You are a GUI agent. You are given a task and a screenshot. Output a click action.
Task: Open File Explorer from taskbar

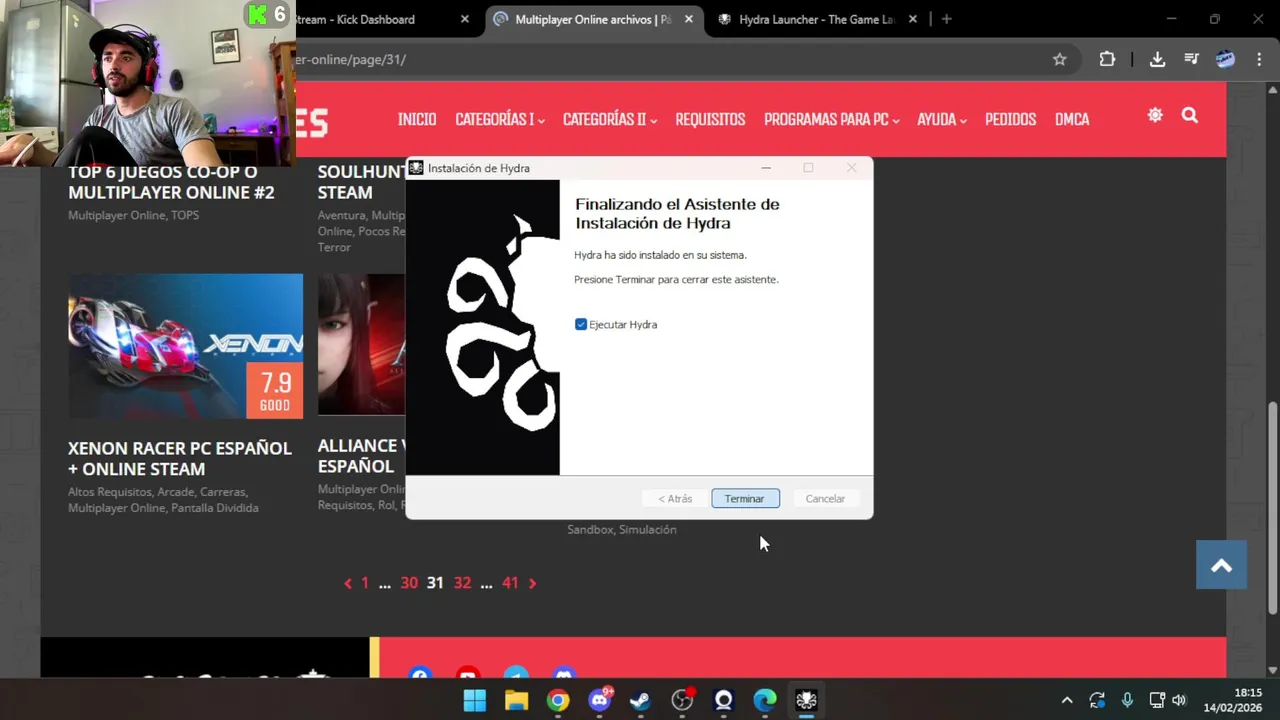pyautogui.click(x=516, y=700)
